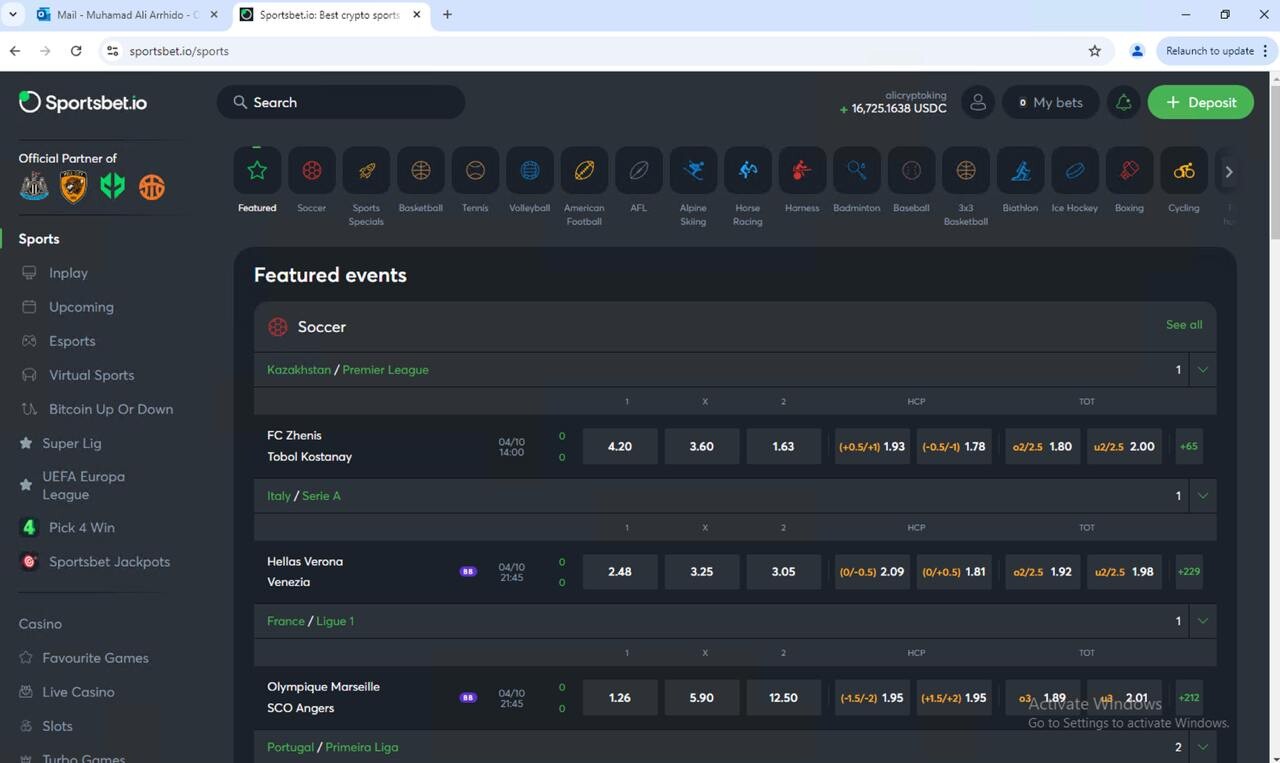Select the Cycling sport icon
This screenshot has height=763, width=1280.
1184,171
